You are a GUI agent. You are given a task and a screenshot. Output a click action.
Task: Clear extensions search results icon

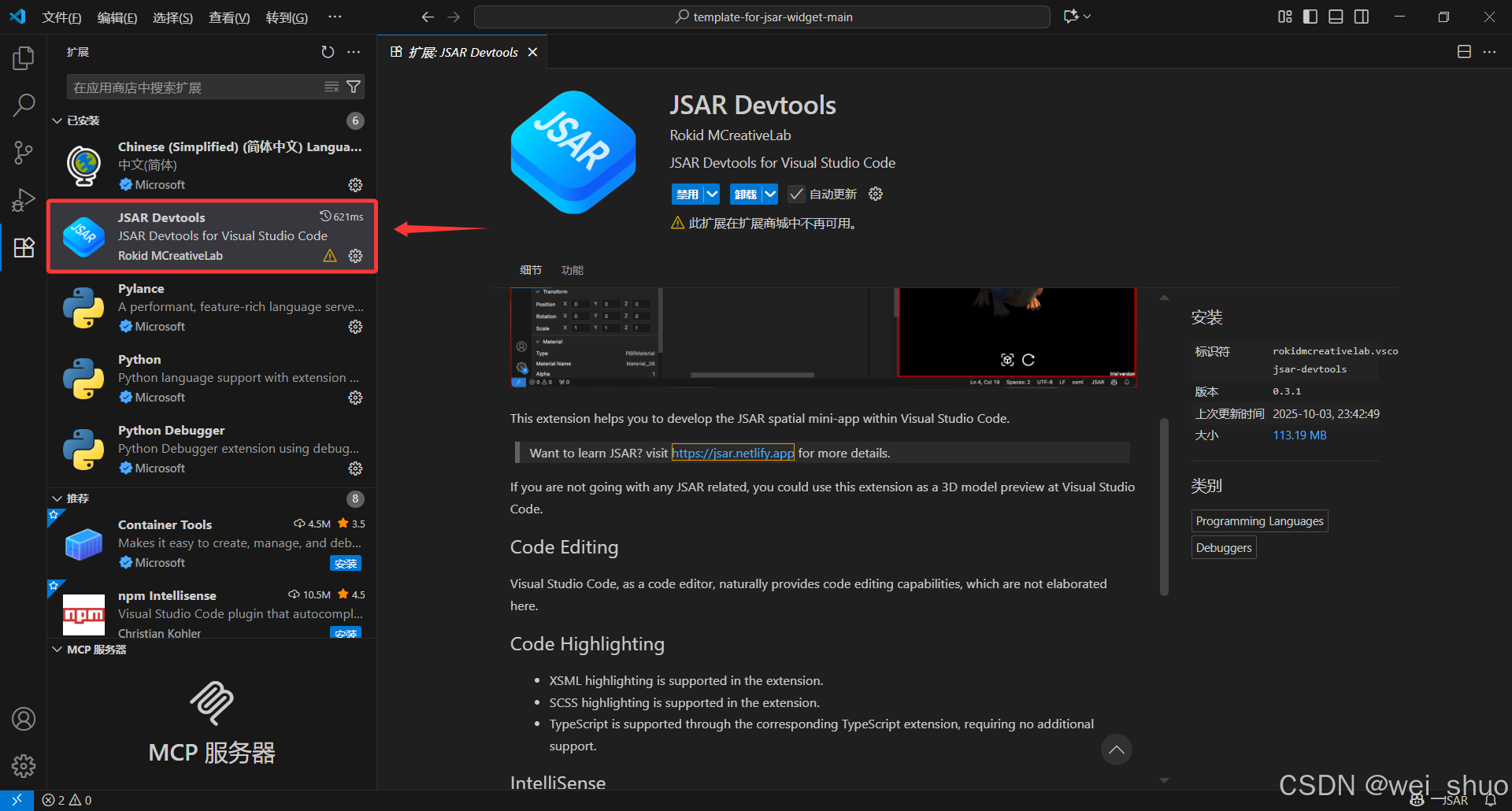332,87
